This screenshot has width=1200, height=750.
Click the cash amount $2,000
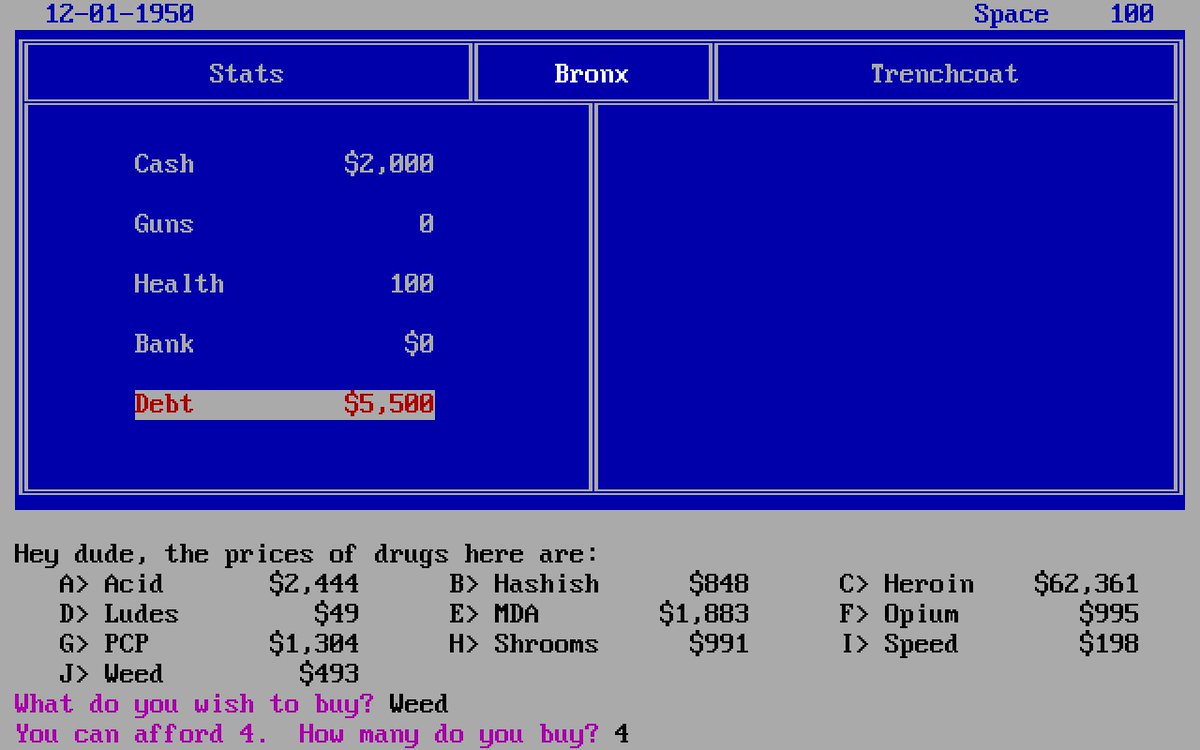pyautogui.click(x=389, y=164)
